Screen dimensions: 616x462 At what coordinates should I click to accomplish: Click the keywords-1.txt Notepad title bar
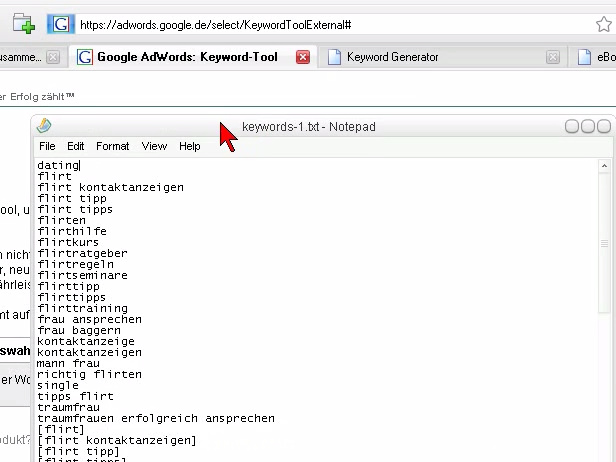400,127
